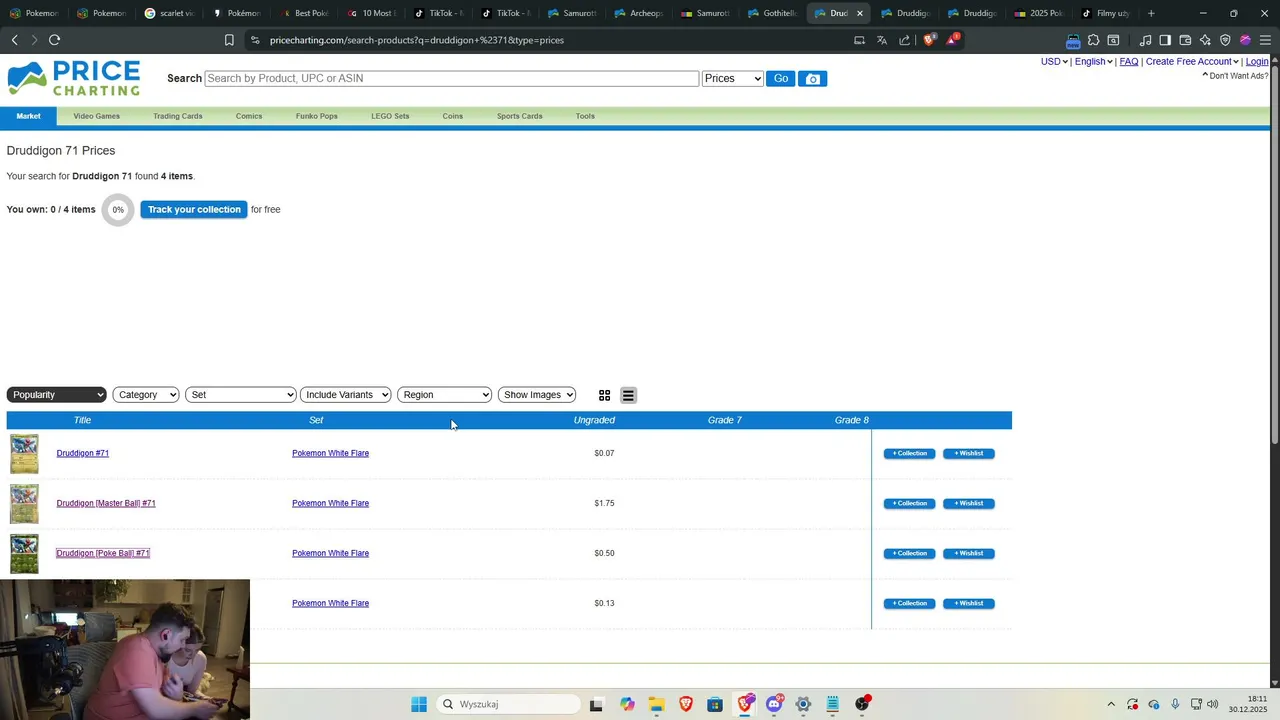
Task: Open Microsoft Store taskbar icon
Action: (715, 704)
